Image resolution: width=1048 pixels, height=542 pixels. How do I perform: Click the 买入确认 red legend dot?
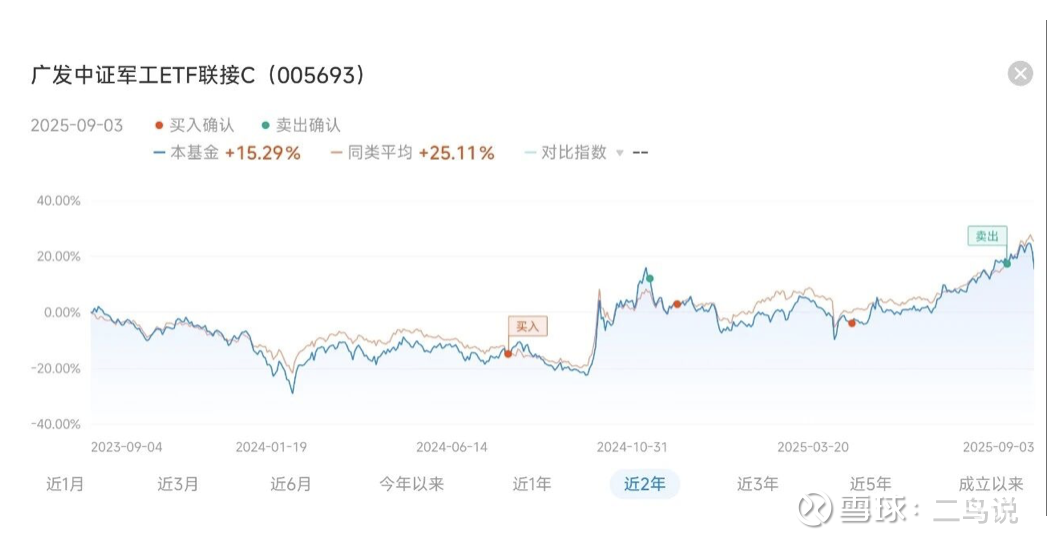(158, 125)
